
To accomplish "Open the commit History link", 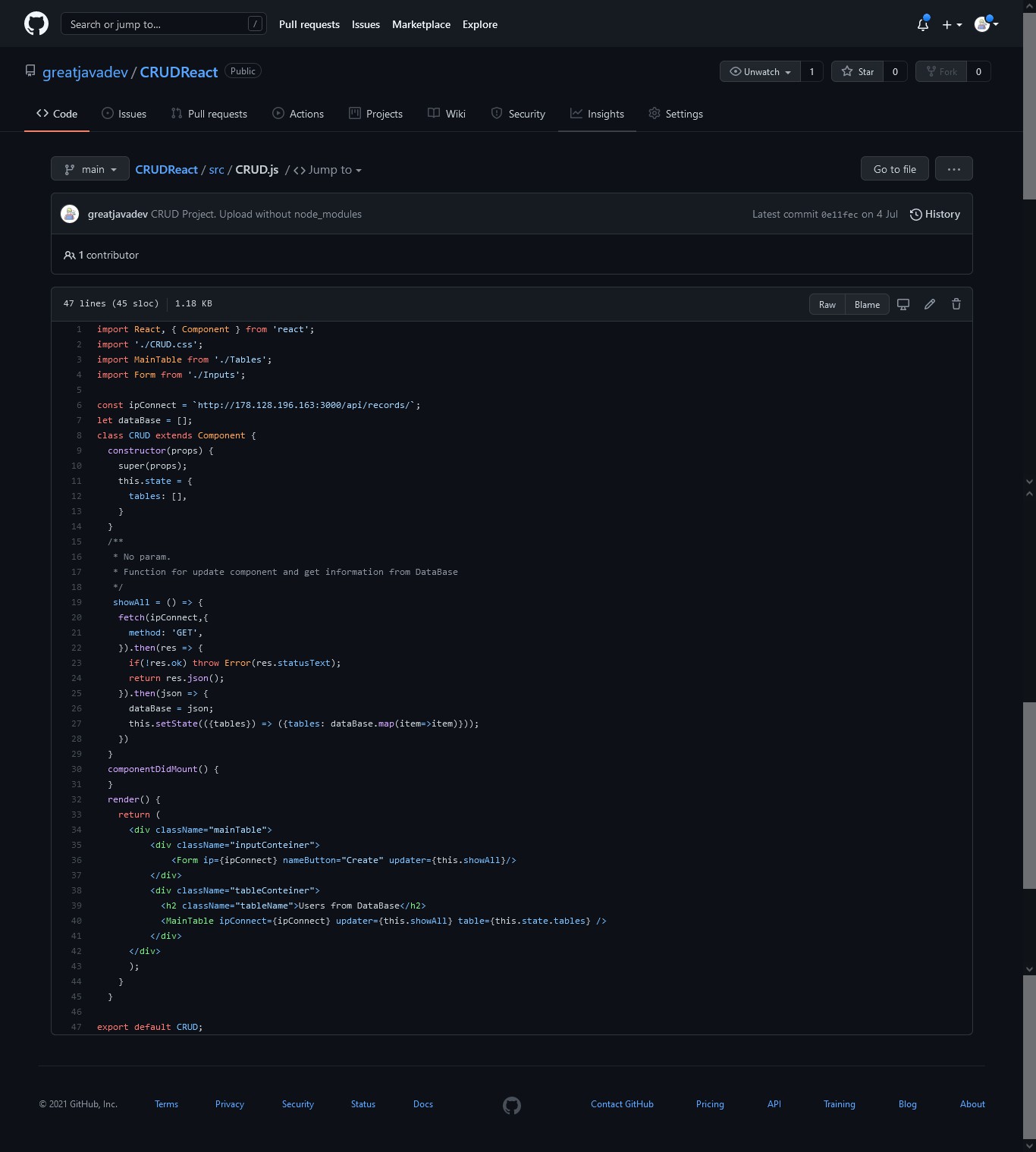I will [x=934, y=214].
